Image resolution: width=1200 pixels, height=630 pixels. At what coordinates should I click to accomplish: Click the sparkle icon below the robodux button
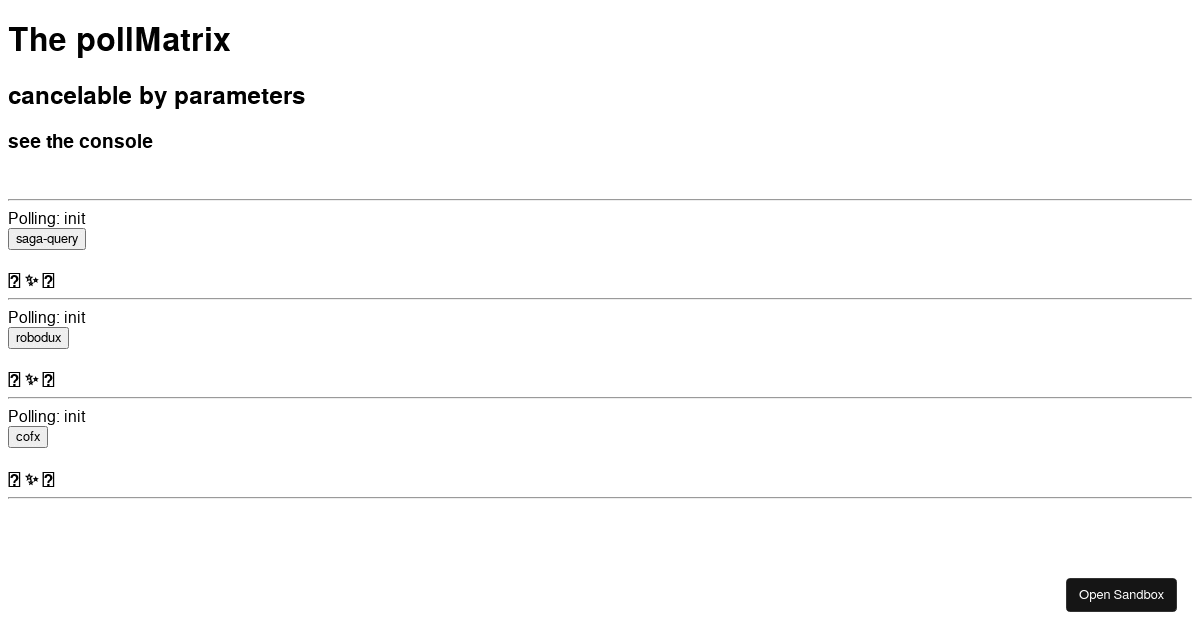pos(32,380)
